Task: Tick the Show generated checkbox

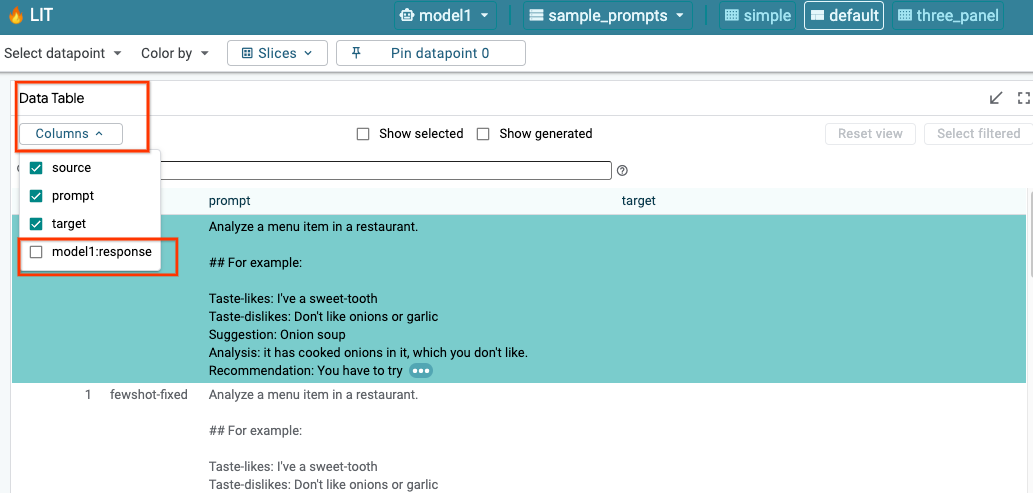Action: click(x=483, y=134)
